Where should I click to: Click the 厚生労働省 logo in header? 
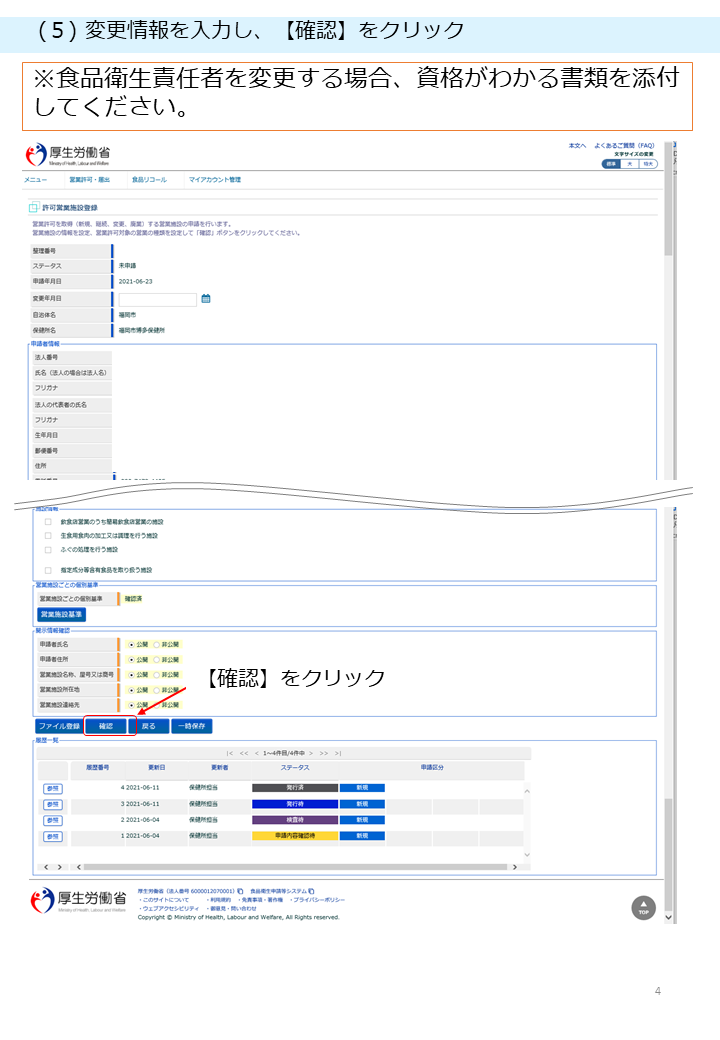(x=68, y=154)
